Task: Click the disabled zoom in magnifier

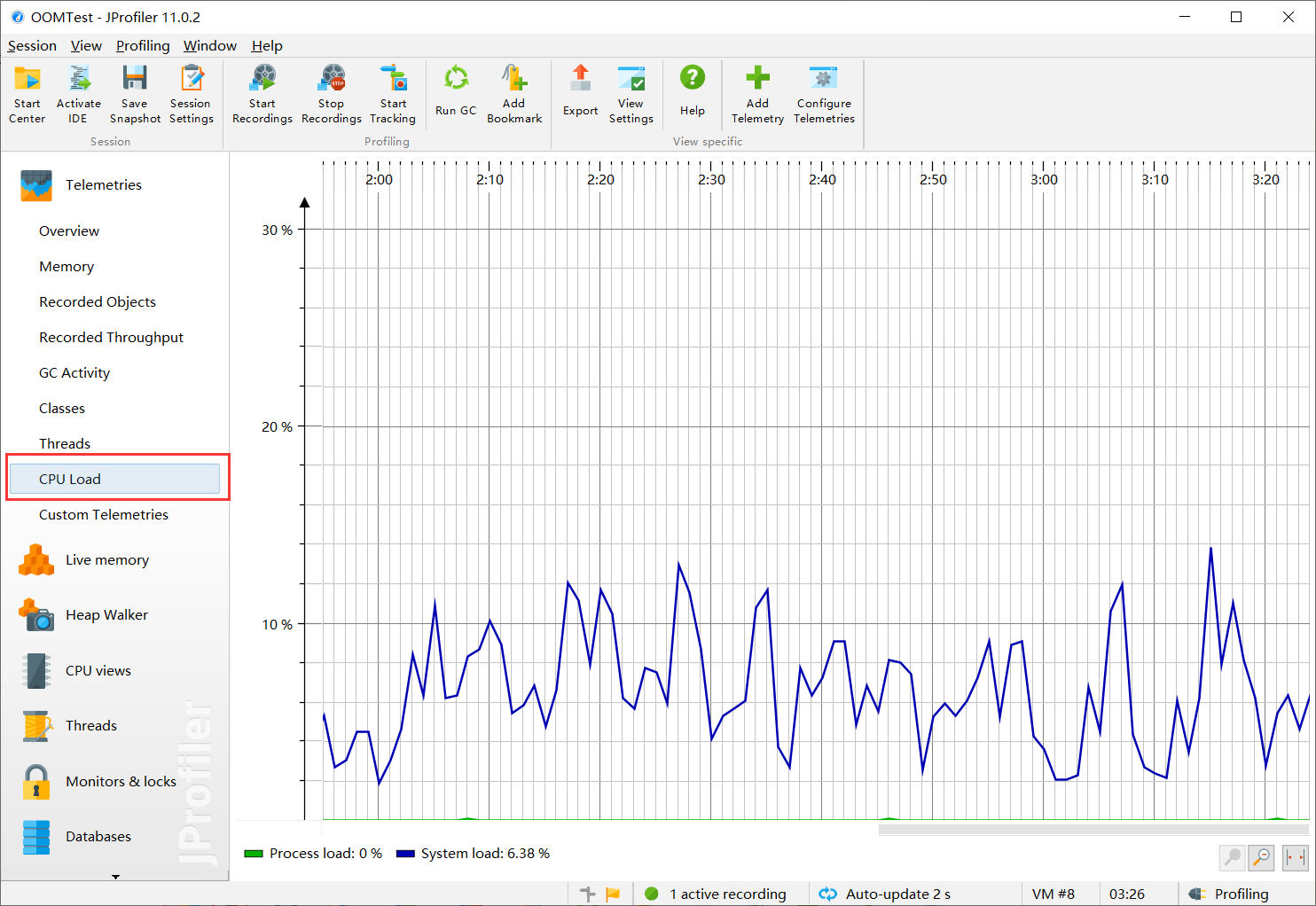Action: tap(1233, 857)
